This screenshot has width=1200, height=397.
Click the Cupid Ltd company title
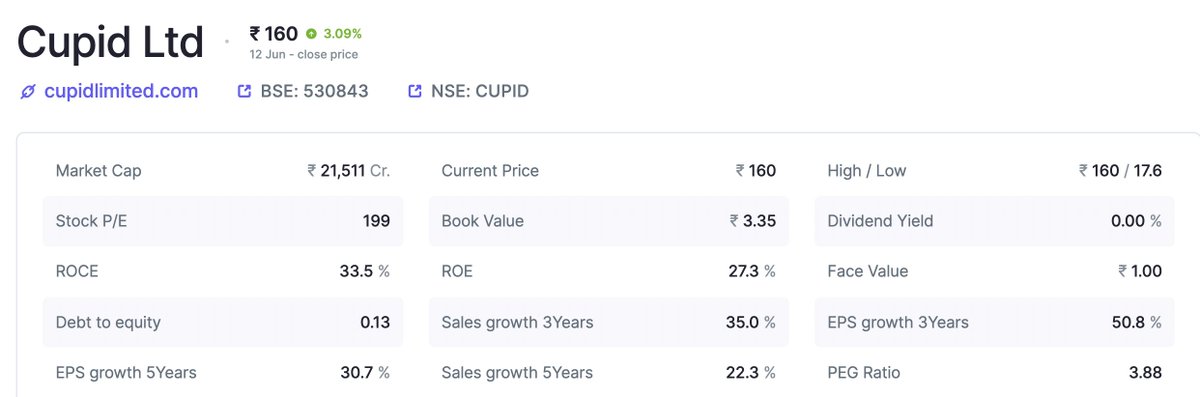coord(110,42)
